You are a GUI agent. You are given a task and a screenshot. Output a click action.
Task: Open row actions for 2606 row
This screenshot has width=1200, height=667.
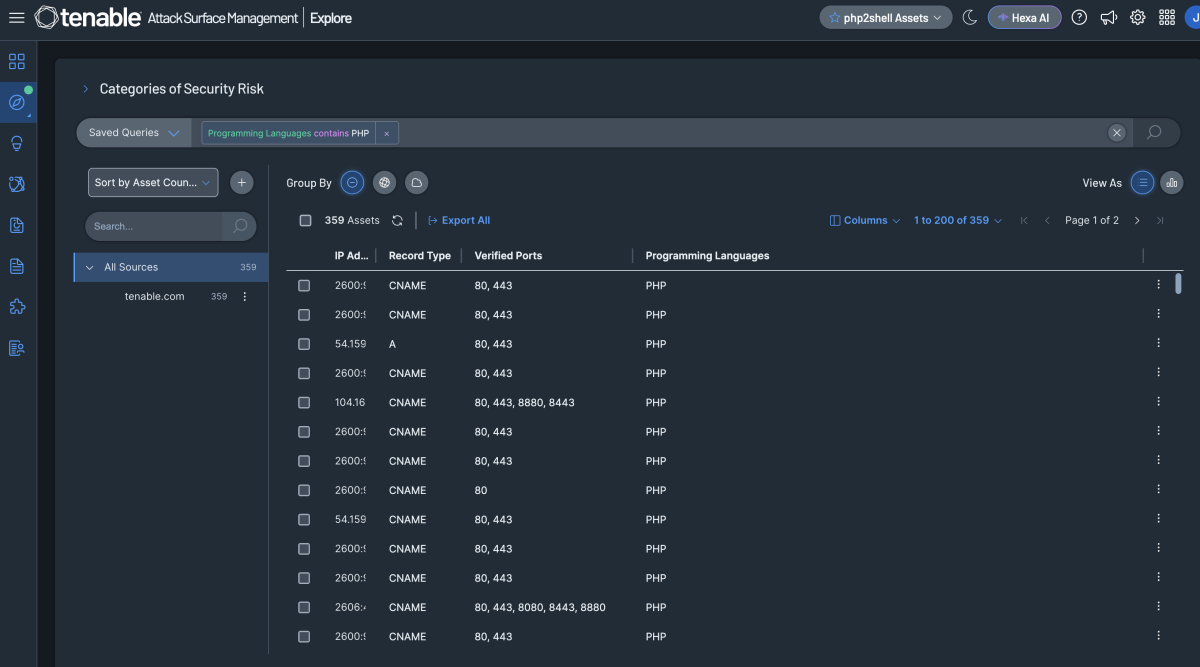tap(1158, 607)
